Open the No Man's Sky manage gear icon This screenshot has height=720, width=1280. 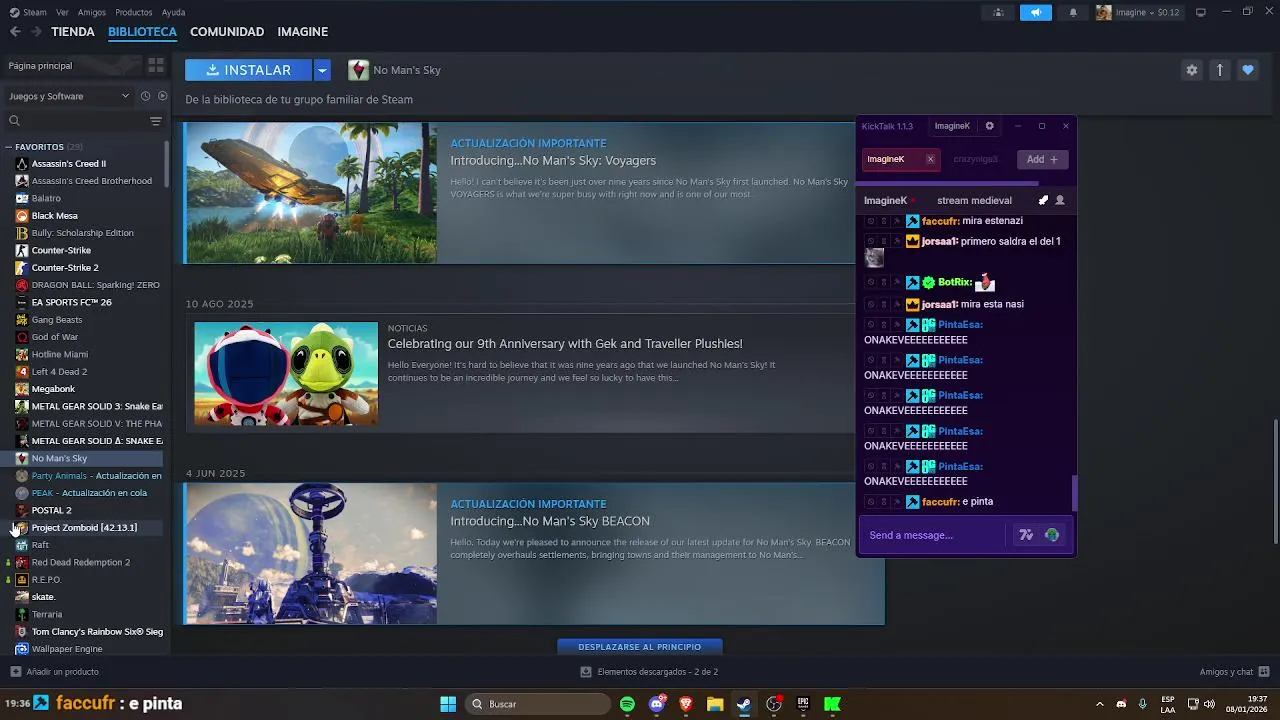point(1191,70)
